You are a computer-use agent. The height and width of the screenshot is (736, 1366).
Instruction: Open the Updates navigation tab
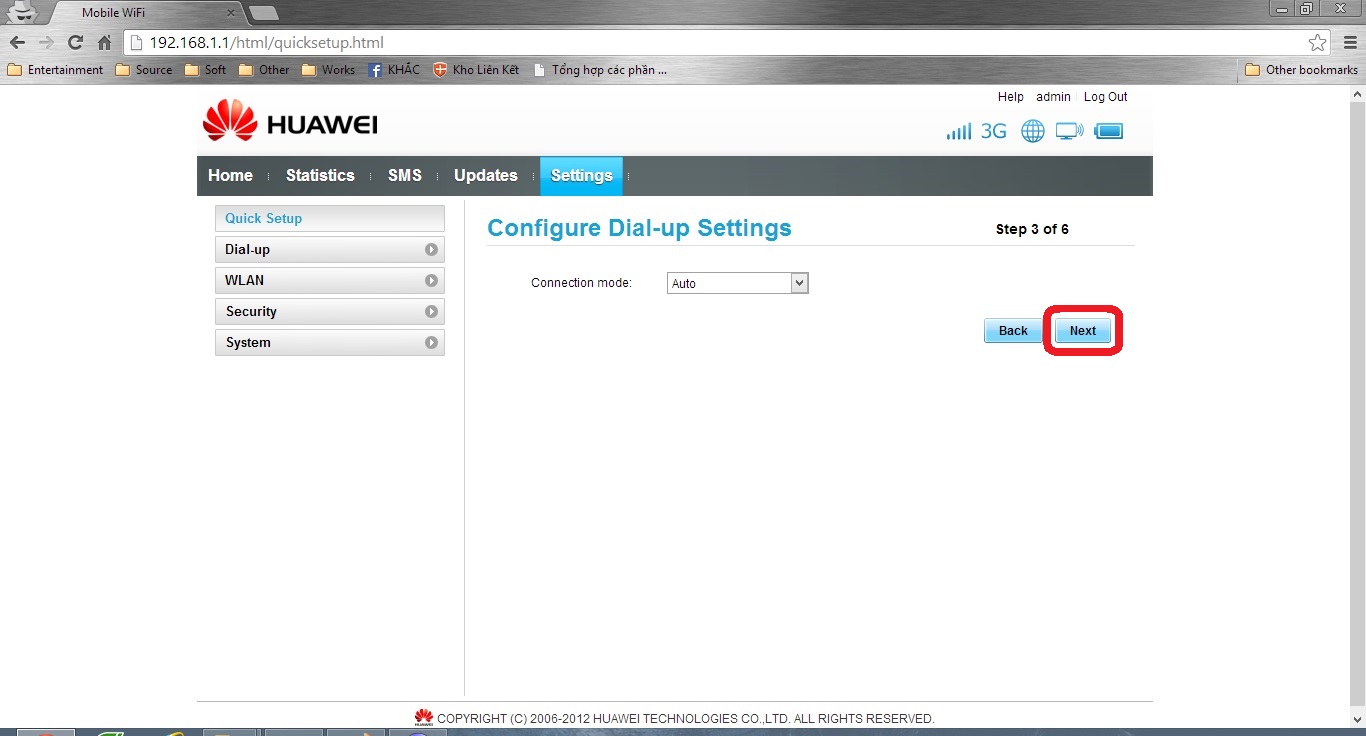486,176
